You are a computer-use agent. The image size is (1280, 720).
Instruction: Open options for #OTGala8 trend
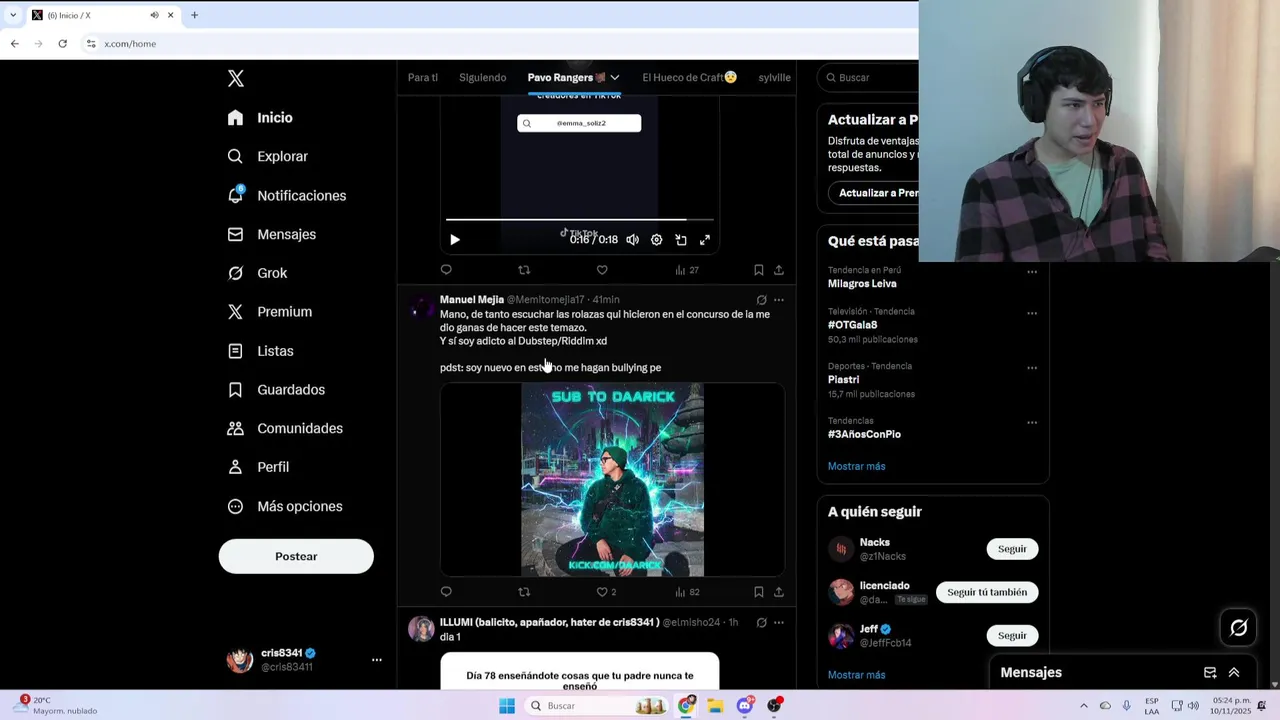[x=1032, y=313]
